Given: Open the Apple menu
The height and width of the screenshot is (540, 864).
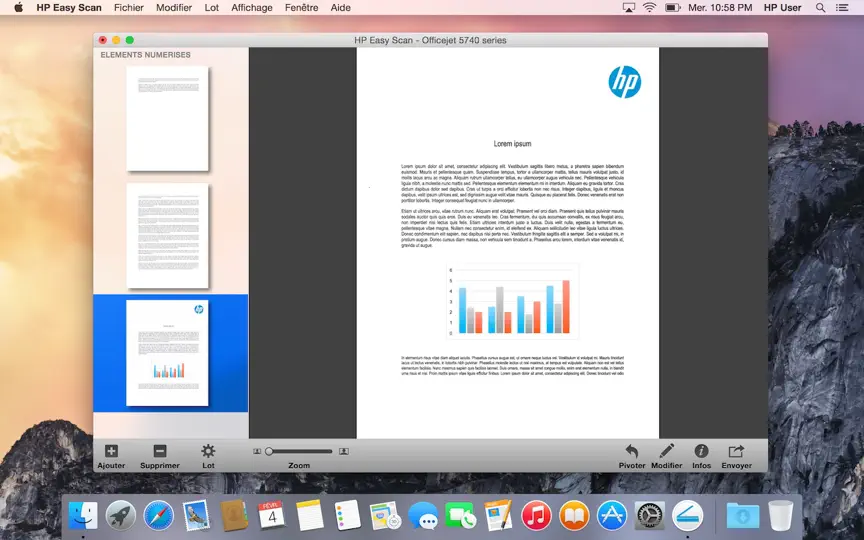Looking at the screenshot, I should pos(18,8).
